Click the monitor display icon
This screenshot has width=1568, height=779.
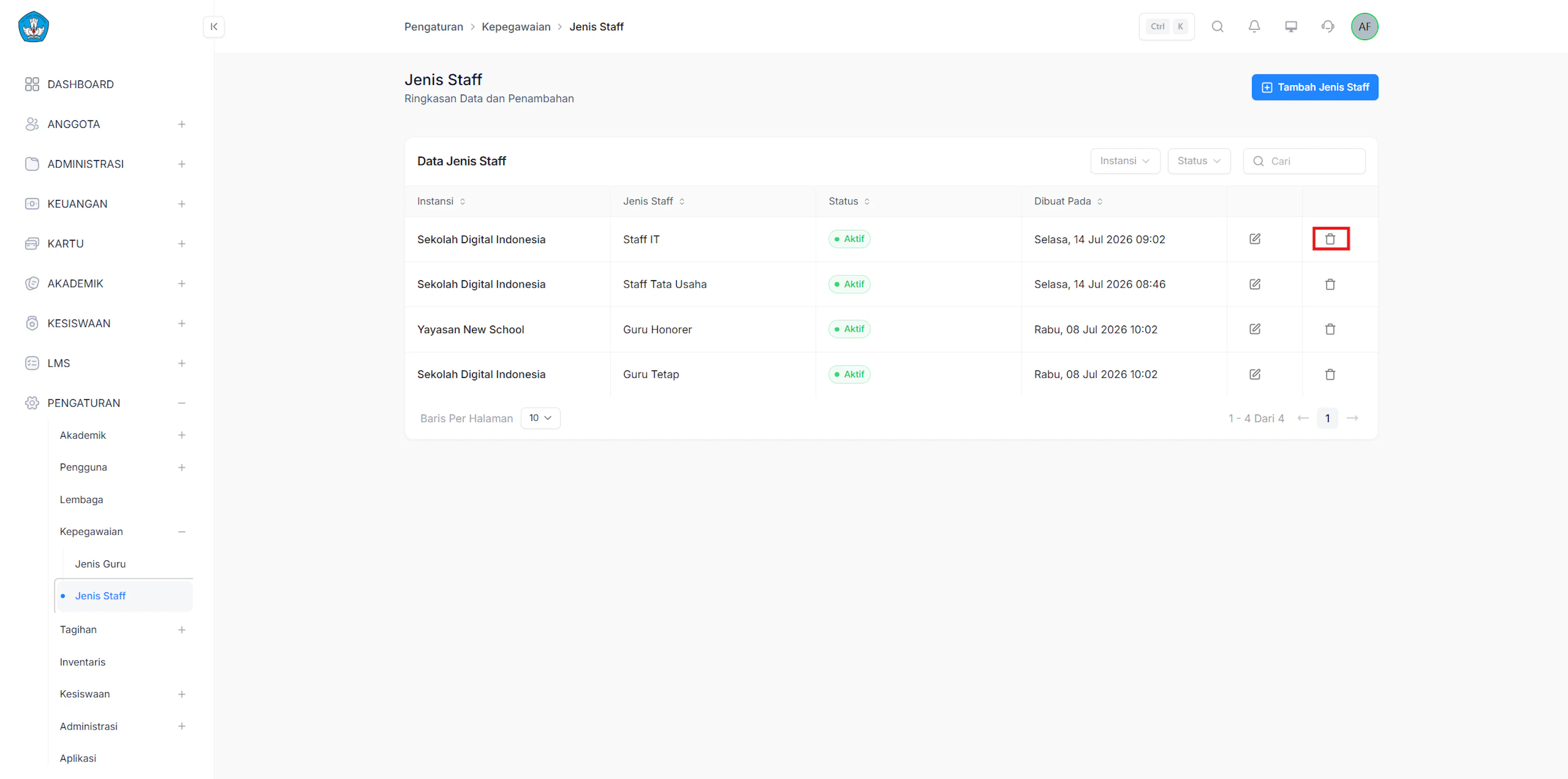point(1291,26)
